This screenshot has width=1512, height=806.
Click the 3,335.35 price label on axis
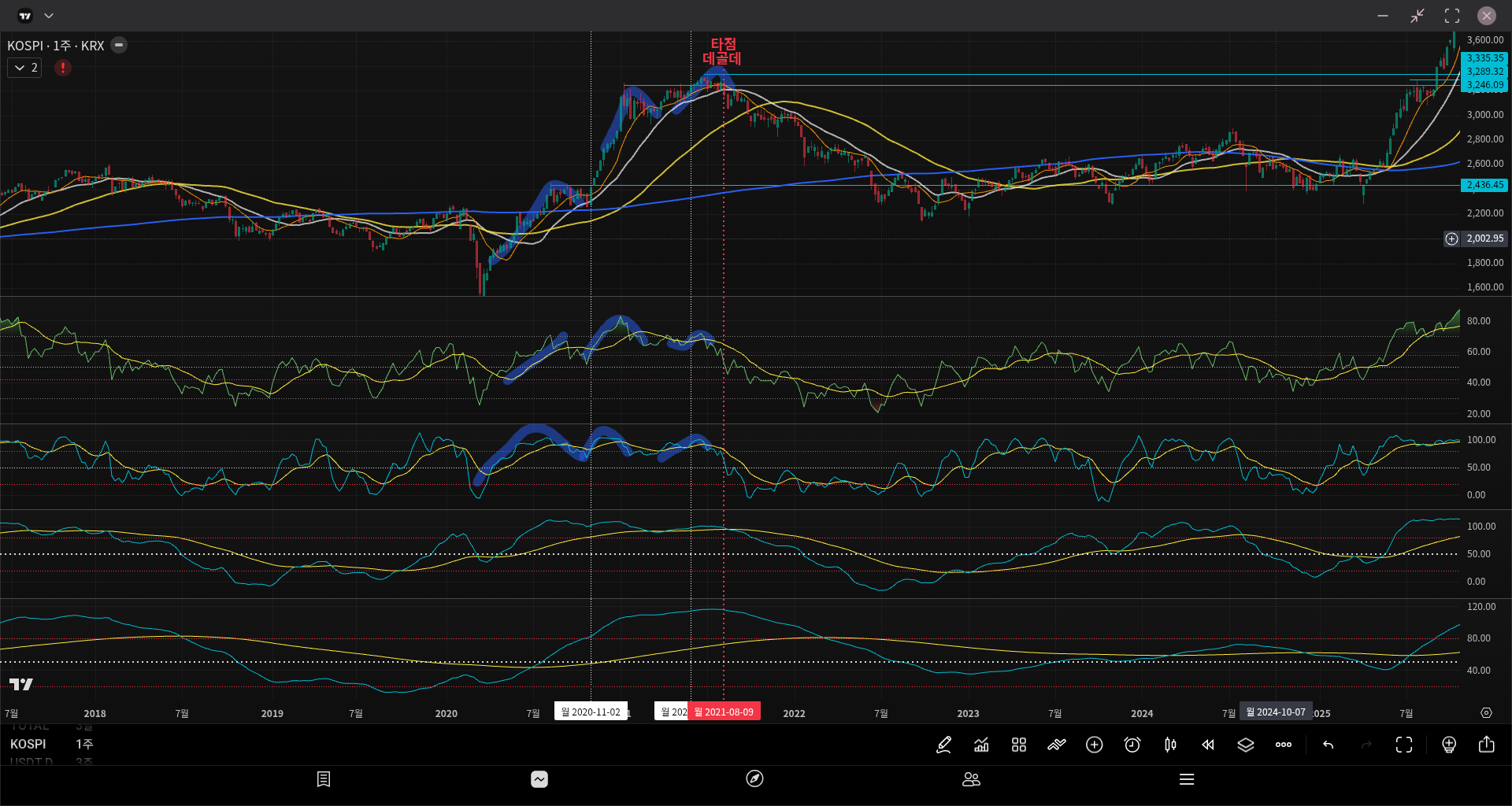[1484, 58]
